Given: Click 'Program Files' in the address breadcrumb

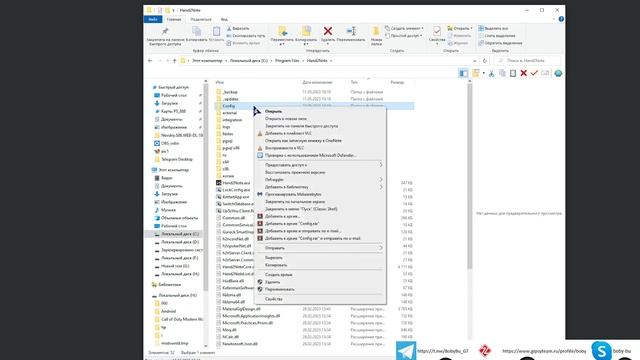Looking at the screenshot, I should (287, 61).
